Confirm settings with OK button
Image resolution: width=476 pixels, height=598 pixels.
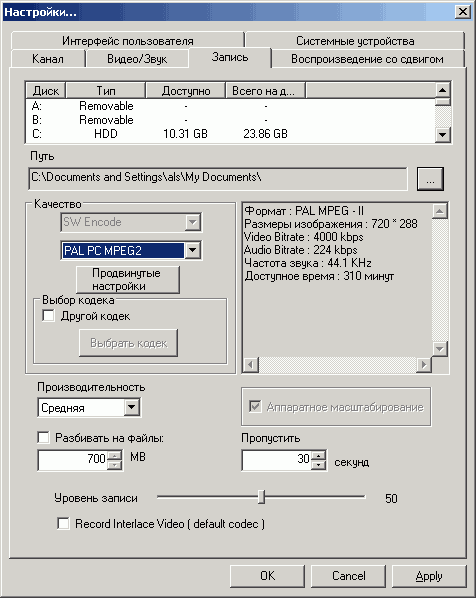point(267,576)
